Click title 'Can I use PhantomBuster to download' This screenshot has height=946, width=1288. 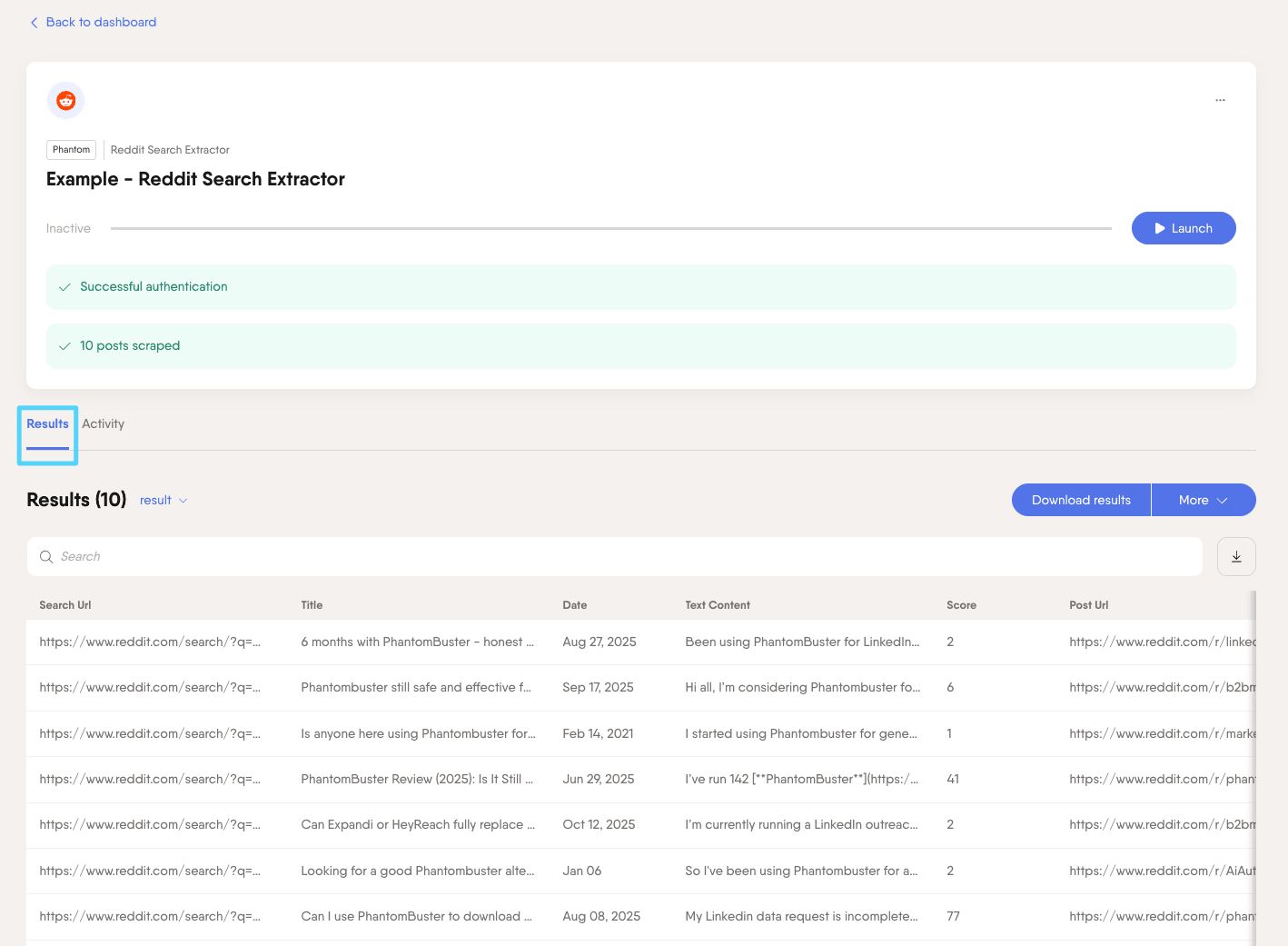(417, 917)
